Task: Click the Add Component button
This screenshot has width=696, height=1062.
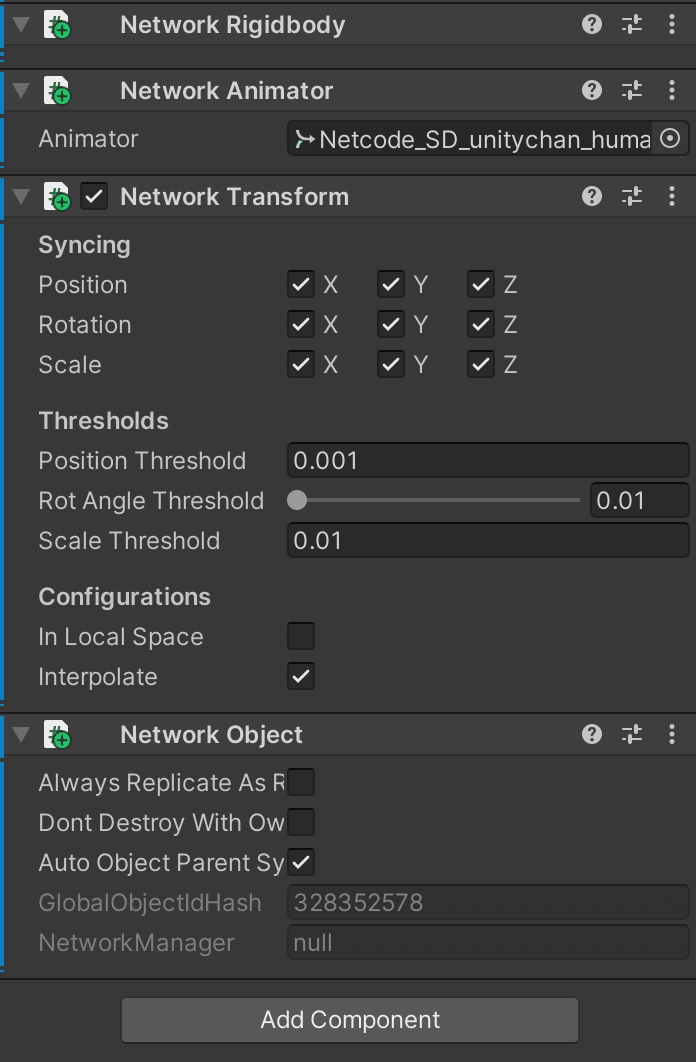Action: coord(348,1020)
